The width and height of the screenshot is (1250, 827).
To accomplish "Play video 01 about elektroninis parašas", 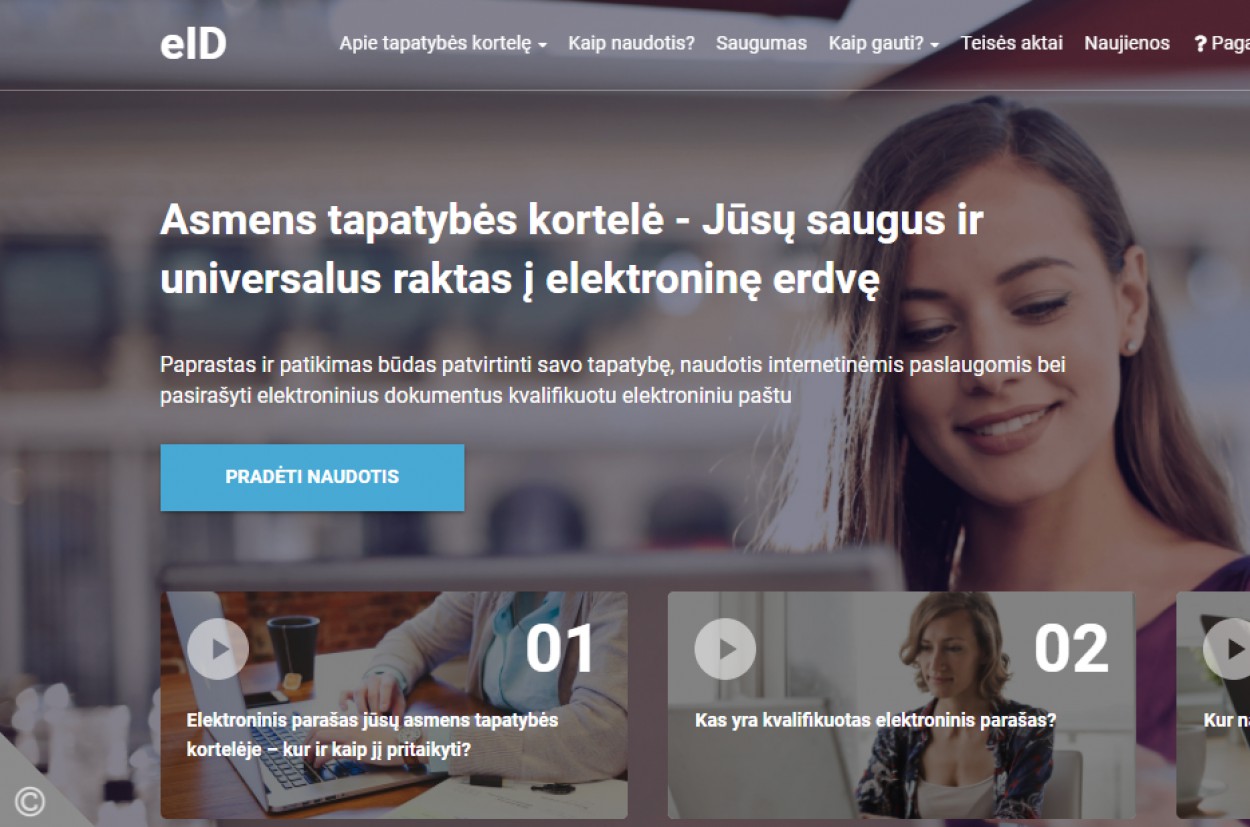I will tap(217, 649).
